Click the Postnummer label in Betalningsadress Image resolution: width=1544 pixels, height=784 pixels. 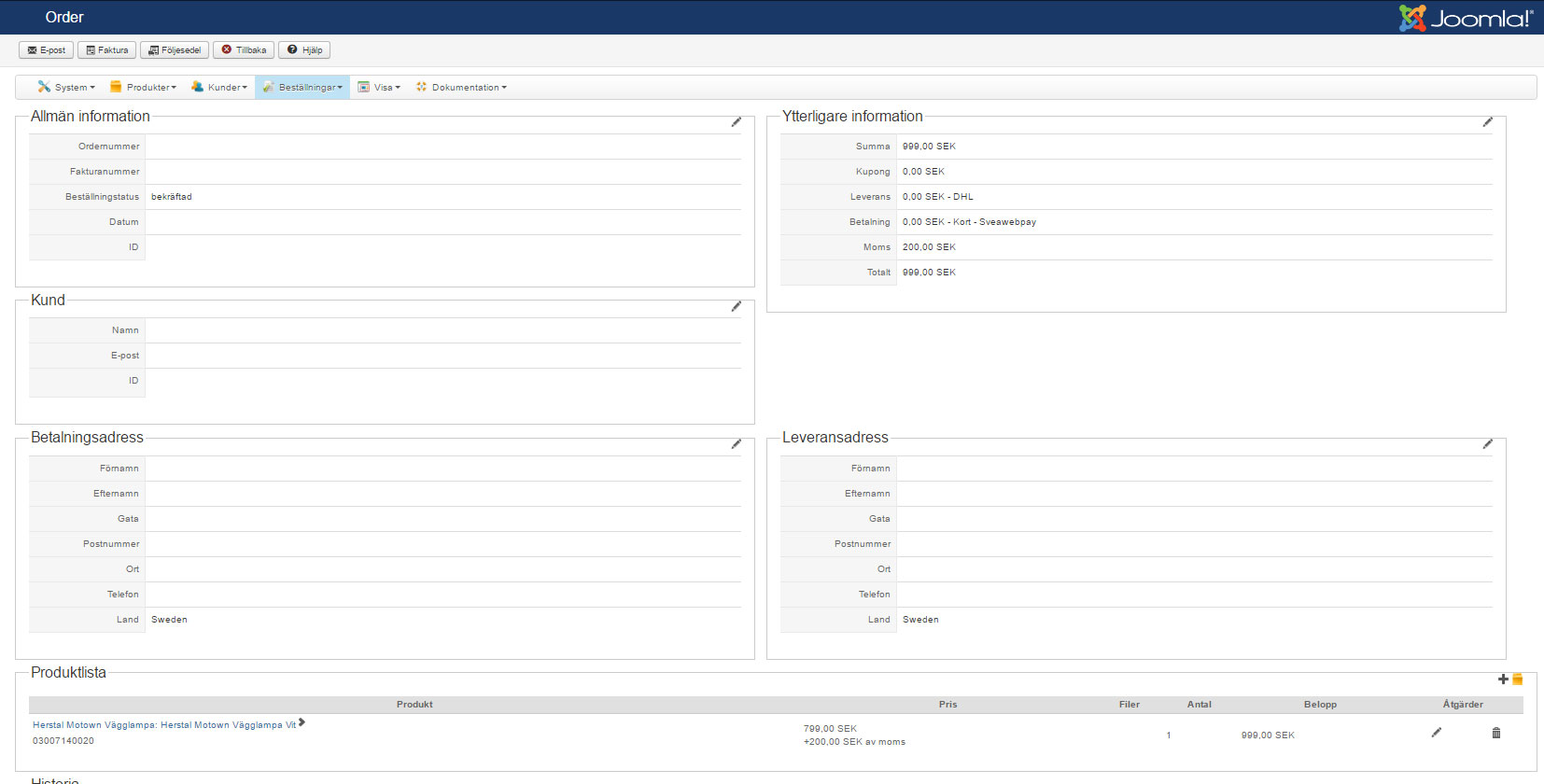coord(111,544)
